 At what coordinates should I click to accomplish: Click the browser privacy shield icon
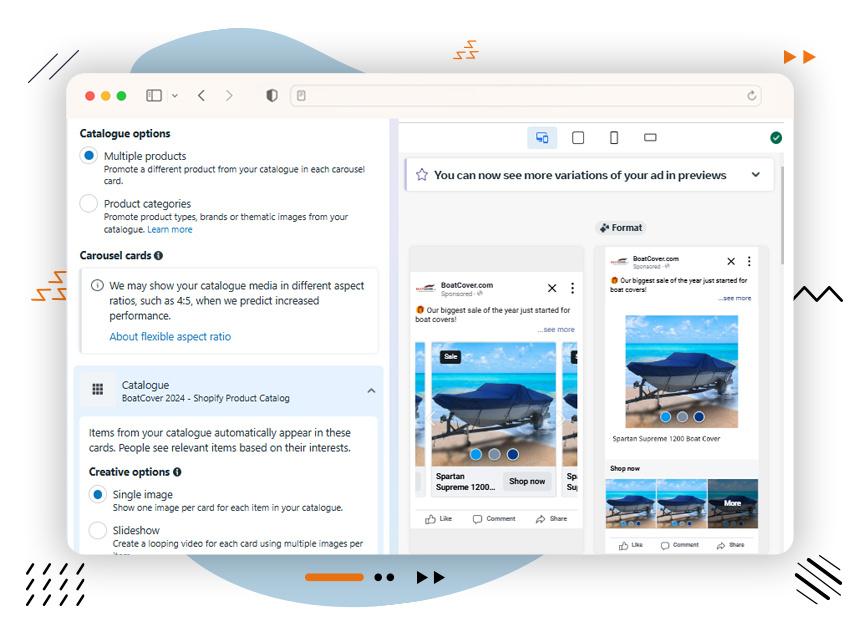[x=272, y=96]
